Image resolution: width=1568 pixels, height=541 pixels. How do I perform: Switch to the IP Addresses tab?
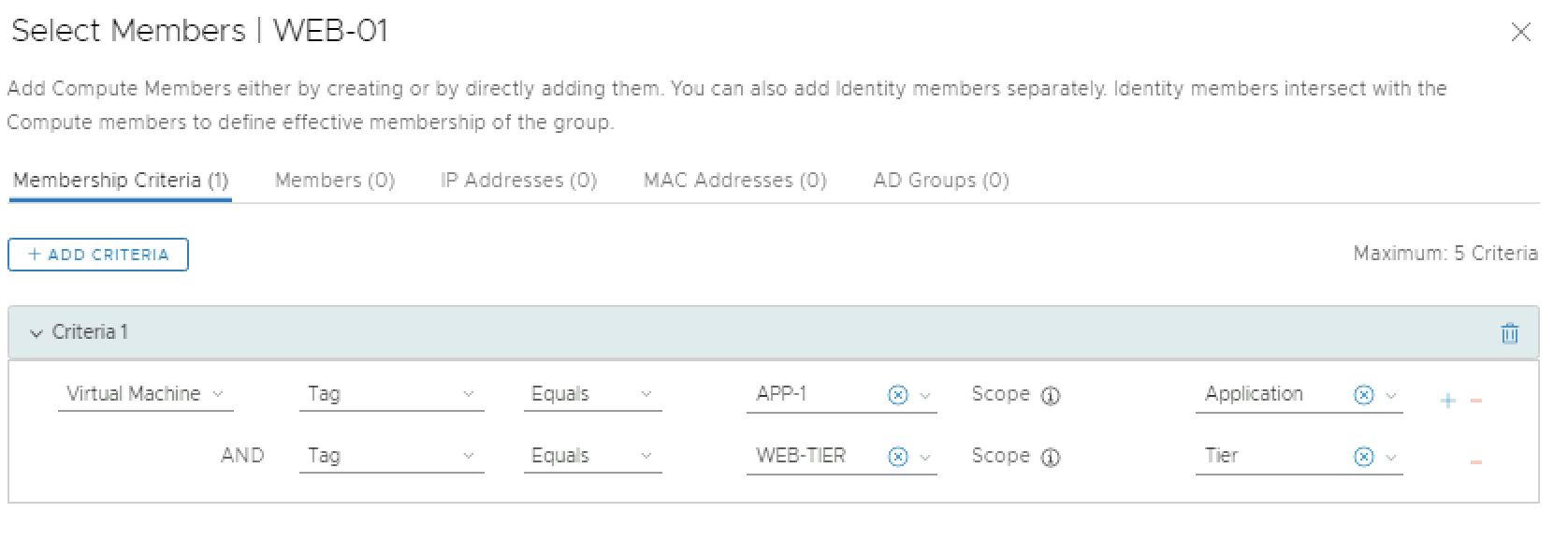(x=518, y=180)
